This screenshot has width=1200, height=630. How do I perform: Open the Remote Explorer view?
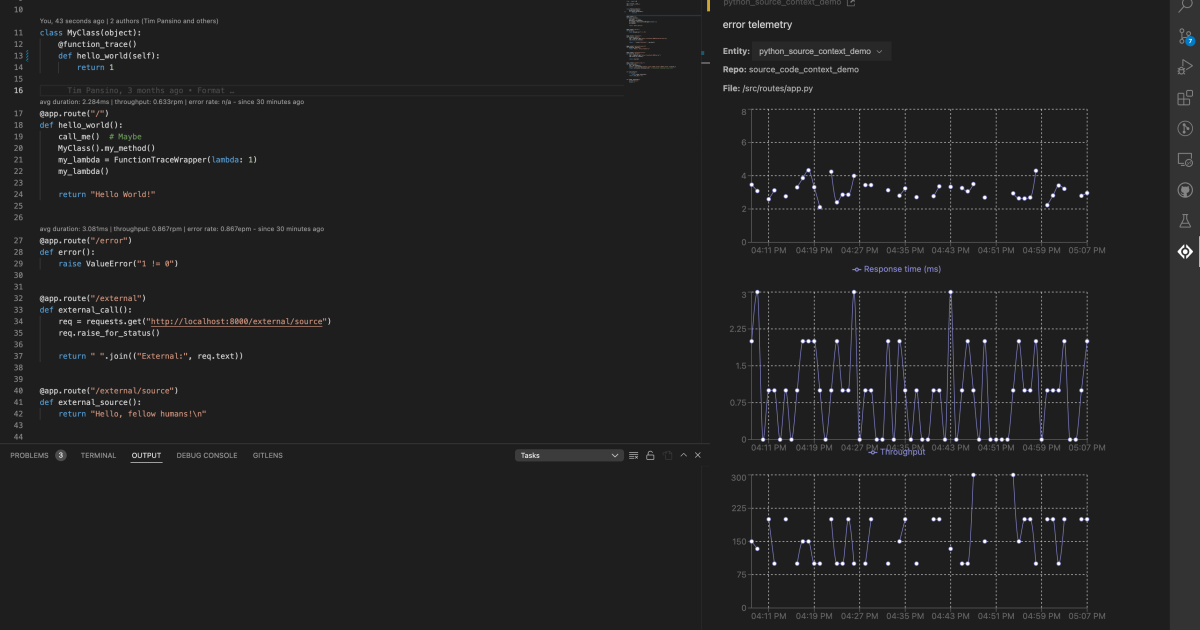click(1185, 159)
